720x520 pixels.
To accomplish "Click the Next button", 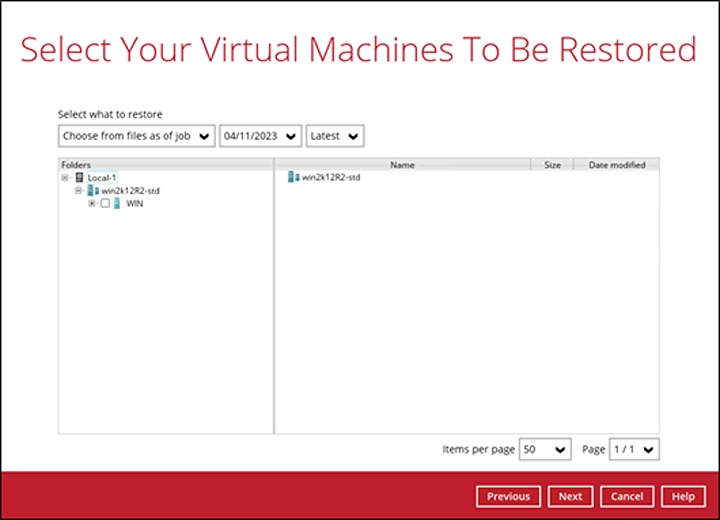I will (570, 496).
